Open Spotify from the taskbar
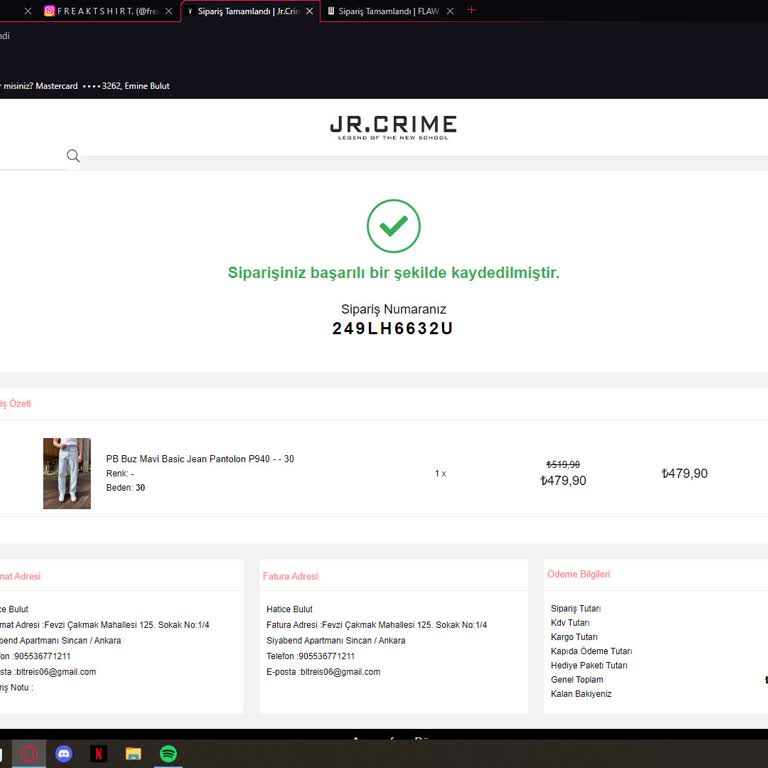 168,753
